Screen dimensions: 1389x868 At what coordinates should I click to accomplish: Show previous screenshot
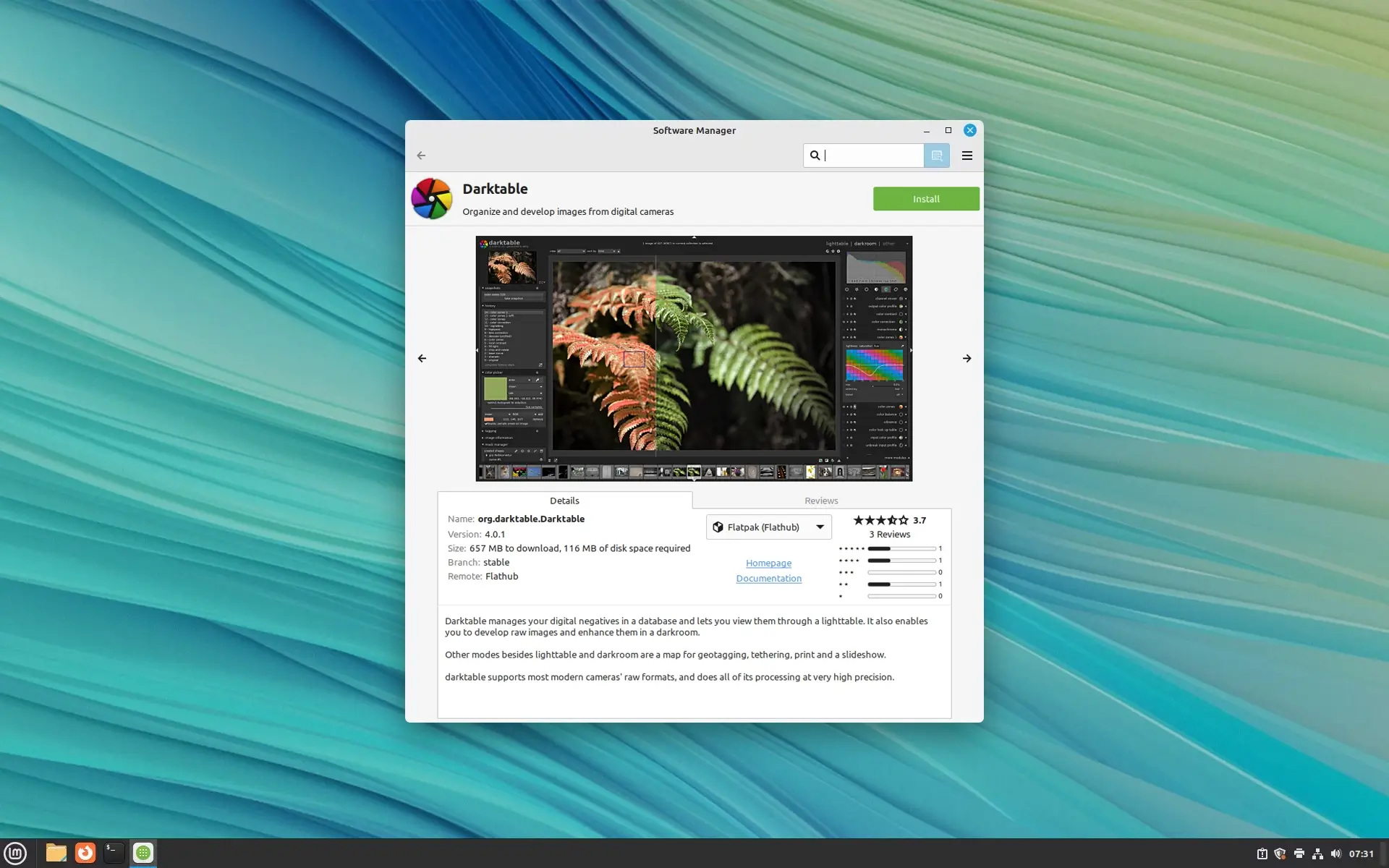pos(422,358)
